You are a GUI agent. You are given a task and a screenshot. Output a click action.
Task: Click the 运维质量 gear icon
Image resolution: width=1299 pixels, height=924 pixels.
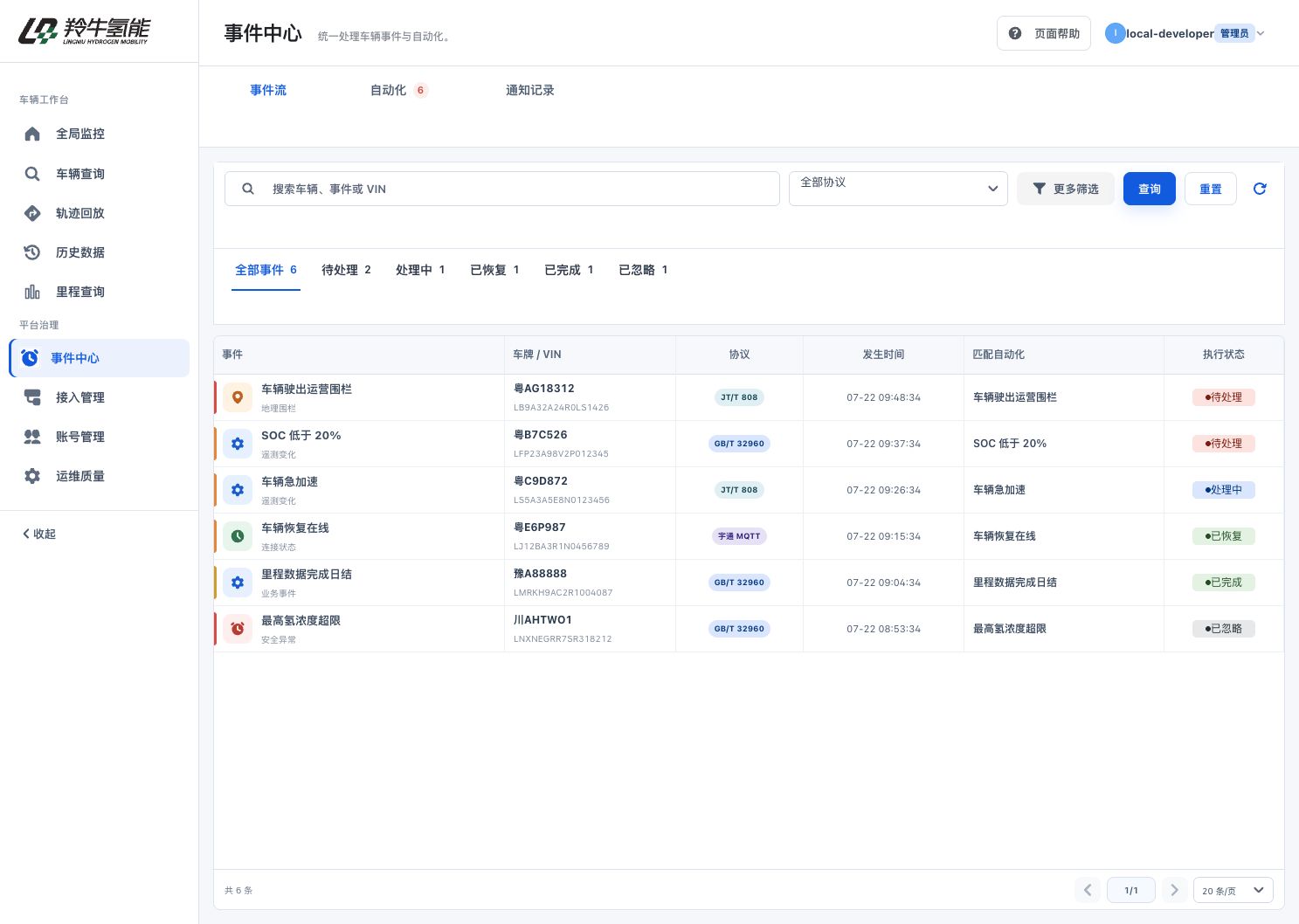point(32,476)
